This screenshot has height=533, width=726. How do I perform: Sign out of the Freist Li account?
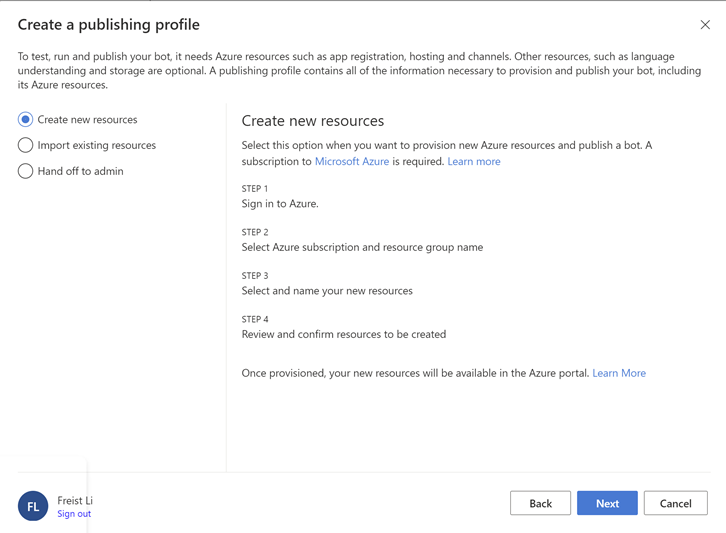(74, 514)
